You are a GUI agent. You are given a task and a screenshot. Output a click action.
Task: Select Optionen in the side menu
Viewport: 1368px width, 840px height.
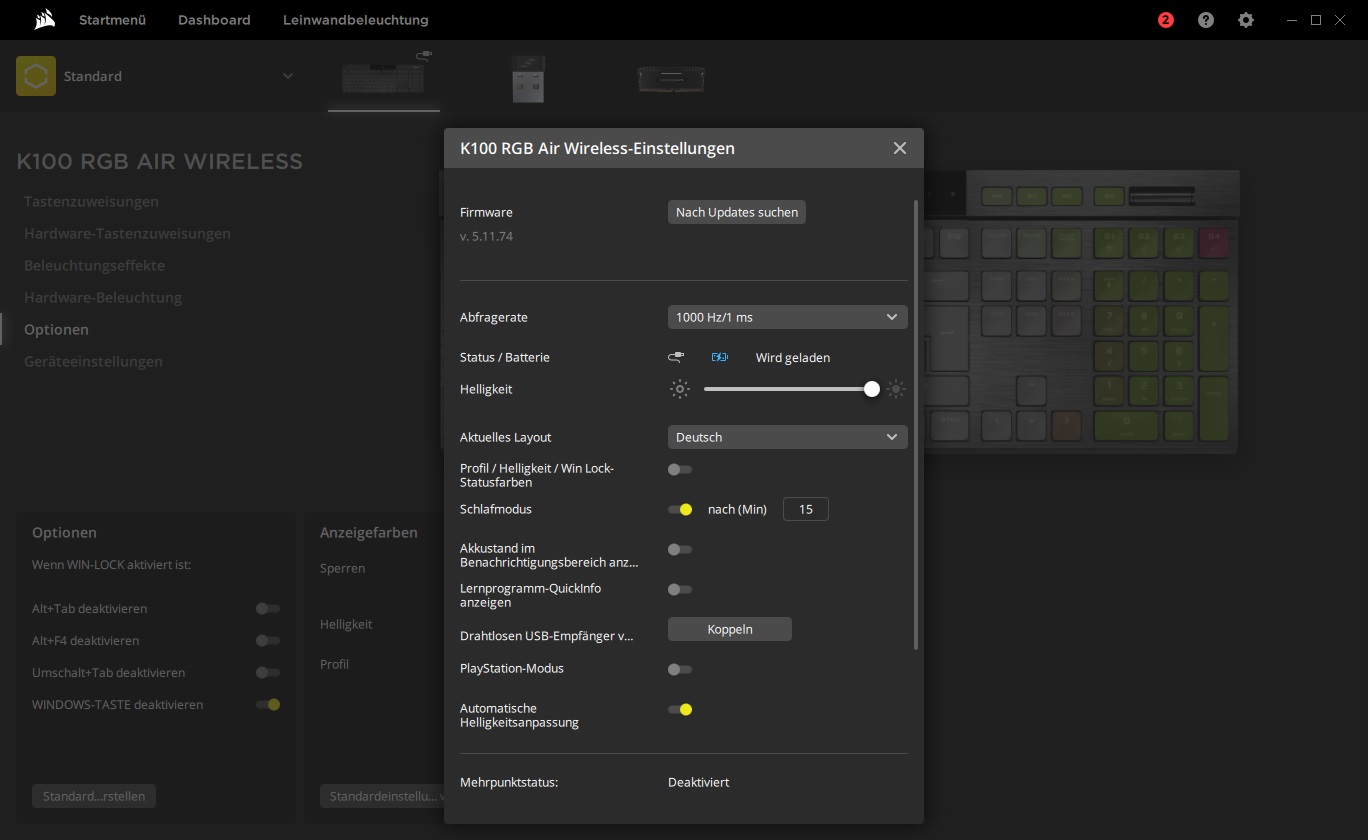coord(56,329)
